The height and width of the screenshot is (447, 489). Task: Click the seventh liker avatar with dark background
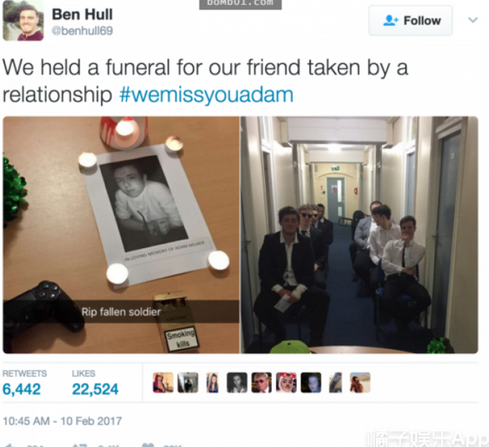(311, 382)
